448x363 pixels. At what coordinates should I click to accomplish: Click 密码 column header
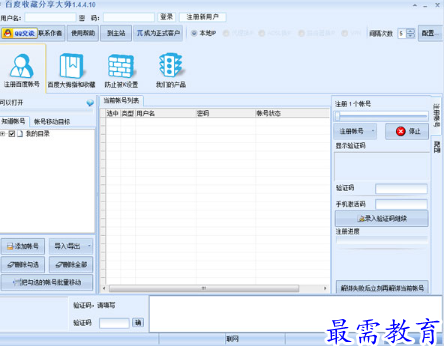pyautogui.click(x=226, y=114)
